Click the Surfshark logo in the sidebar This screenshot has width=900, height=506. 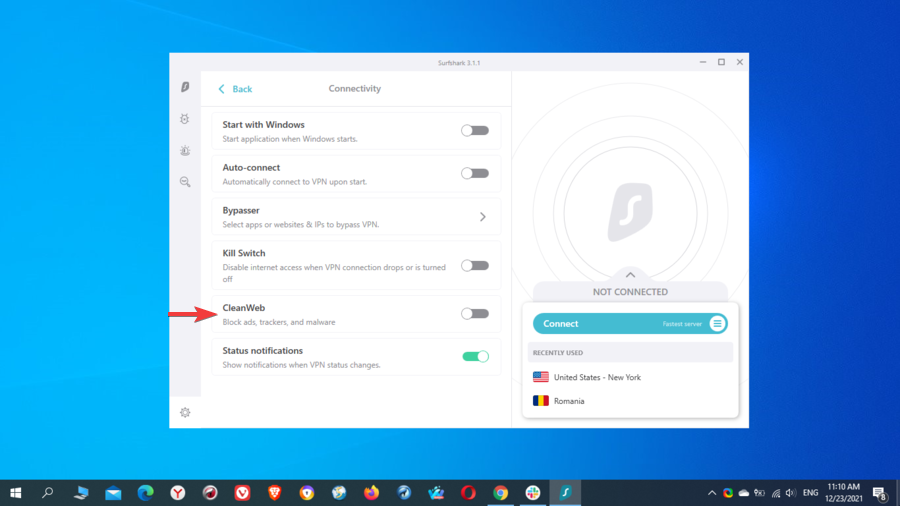click(185, 88)
